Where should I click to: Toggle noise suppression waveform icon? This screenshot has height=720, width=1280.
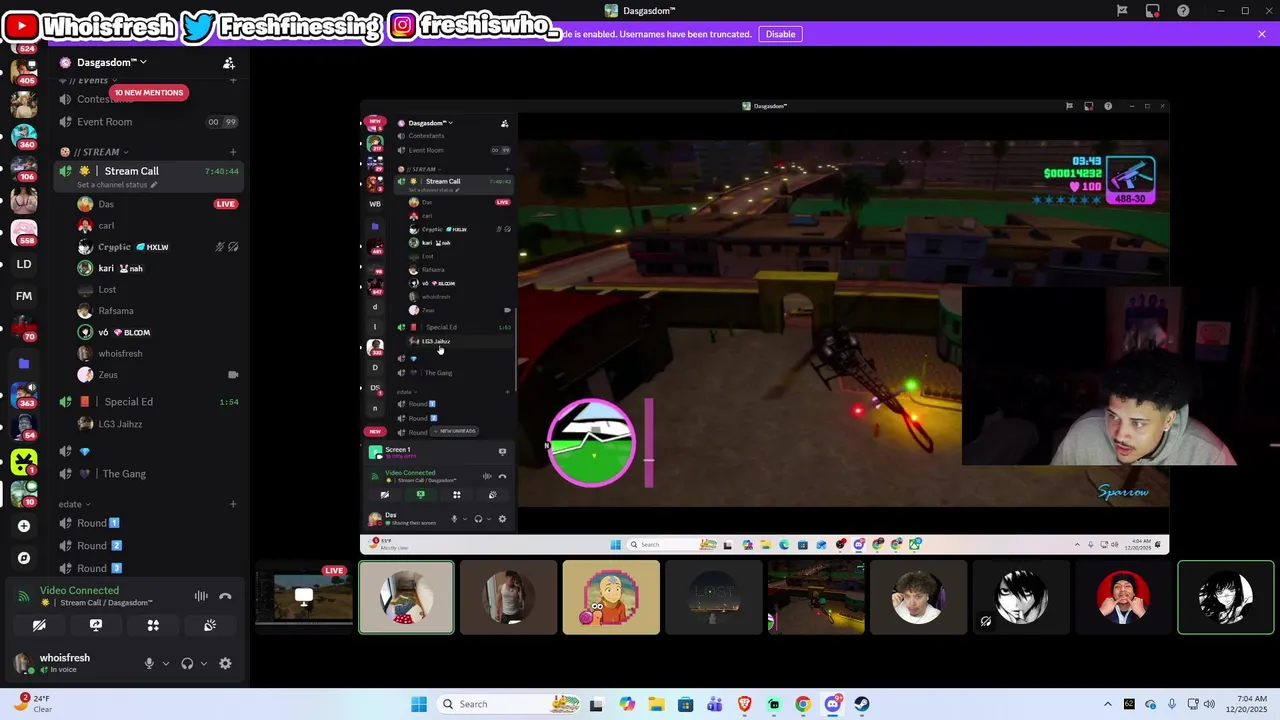click(201, 596)
